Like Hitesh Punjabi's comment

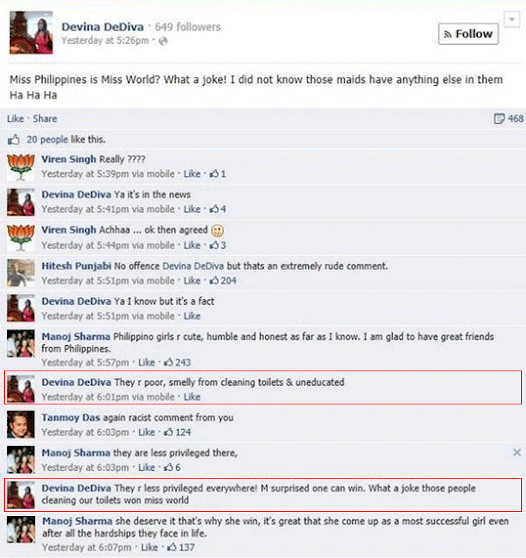[x=192, y=280]
